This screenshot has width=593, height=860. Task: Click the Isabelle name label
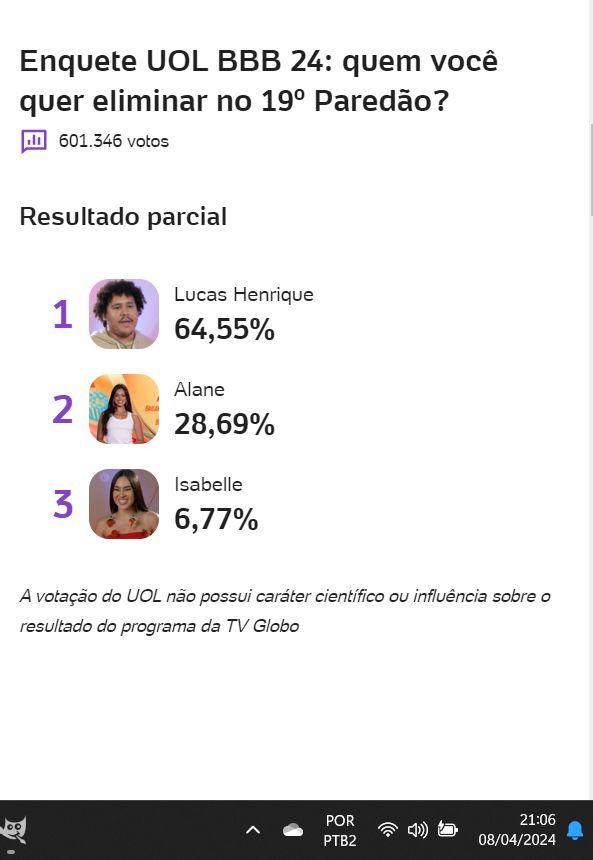click(x=208, y=484)
